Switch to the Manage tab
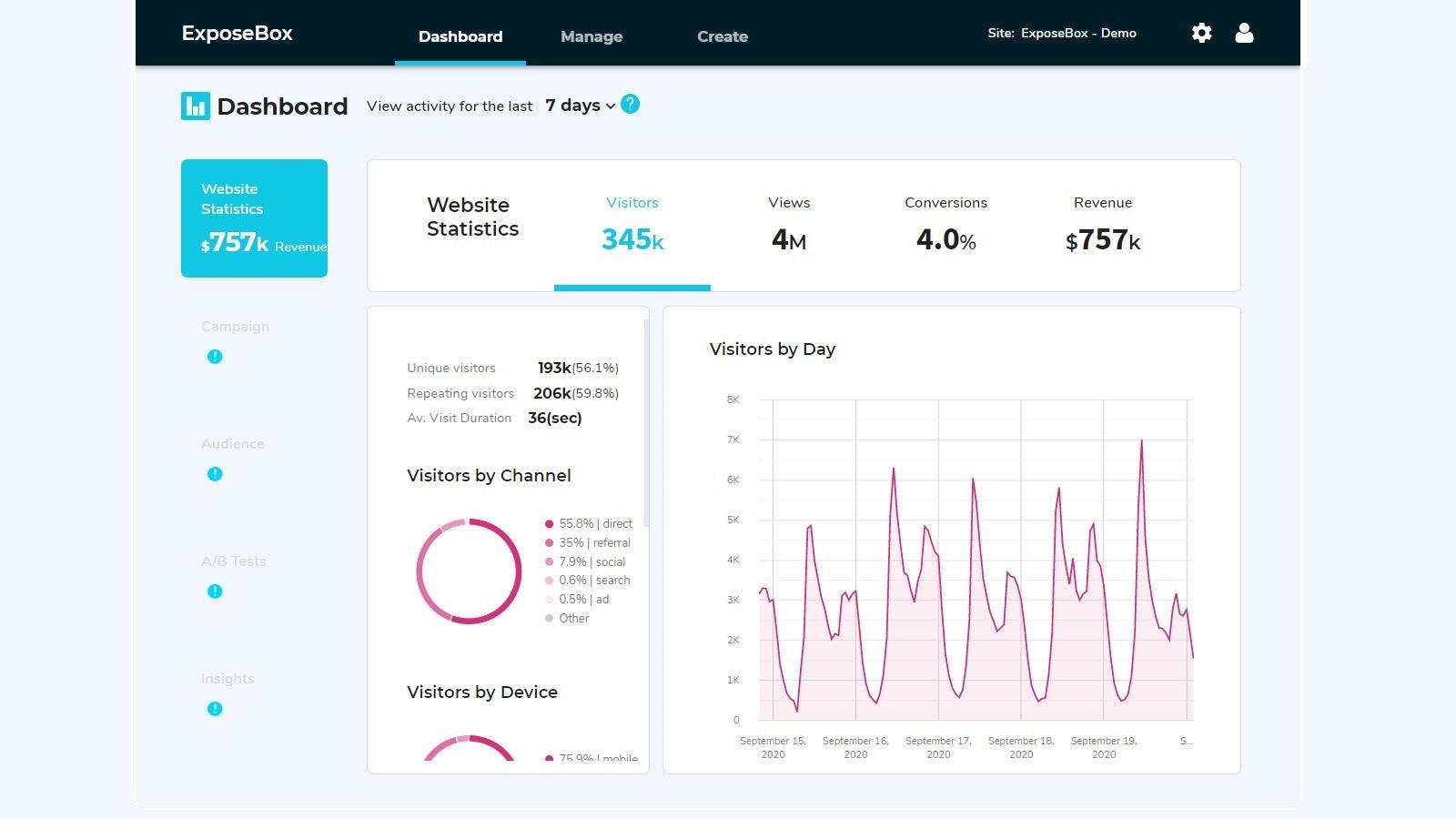Screen dimensions: 1456x819 coord(591,36)
